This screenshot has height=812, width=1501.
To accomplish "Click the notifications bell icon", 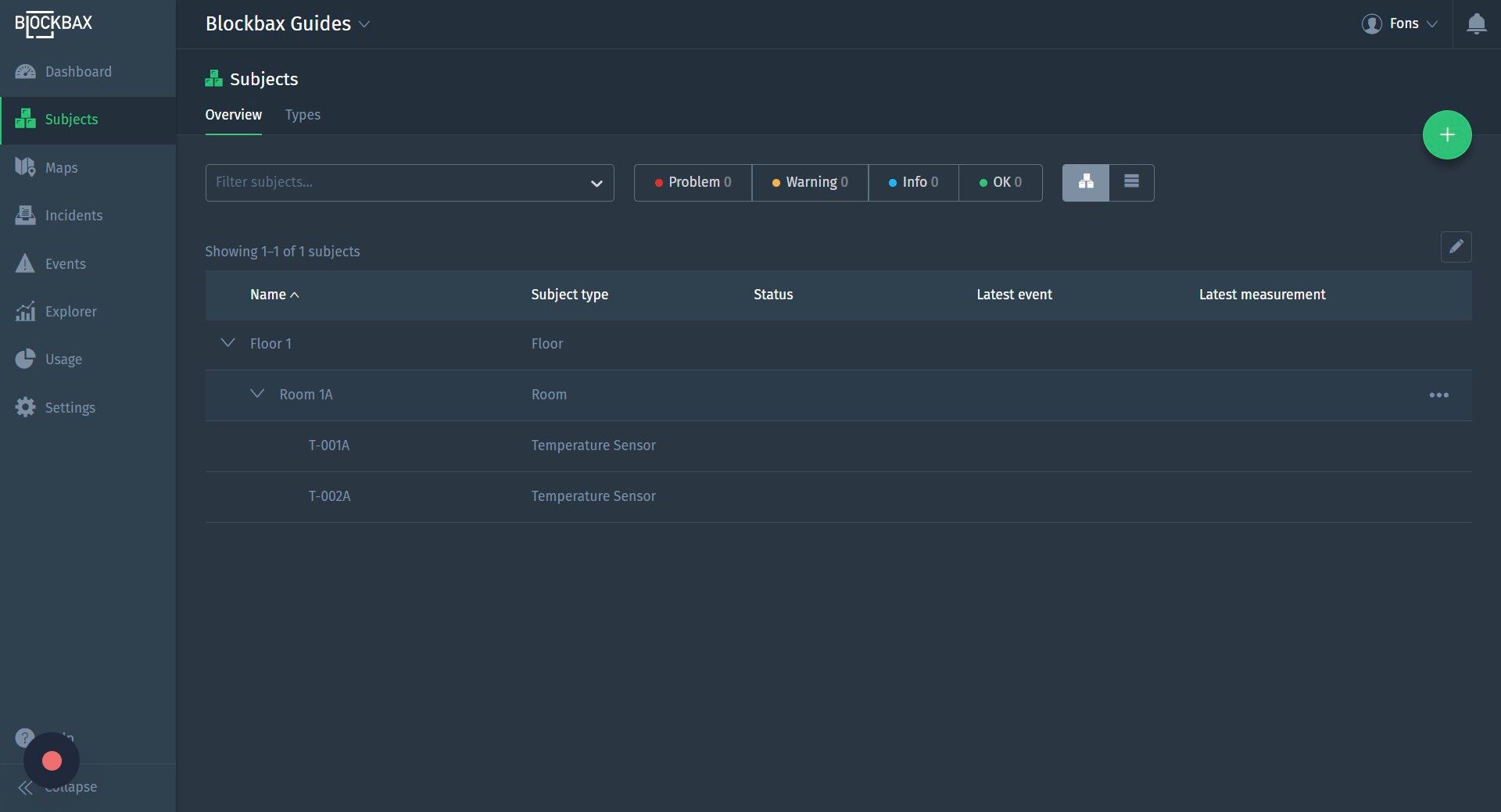I will (x=1476, y=24).
